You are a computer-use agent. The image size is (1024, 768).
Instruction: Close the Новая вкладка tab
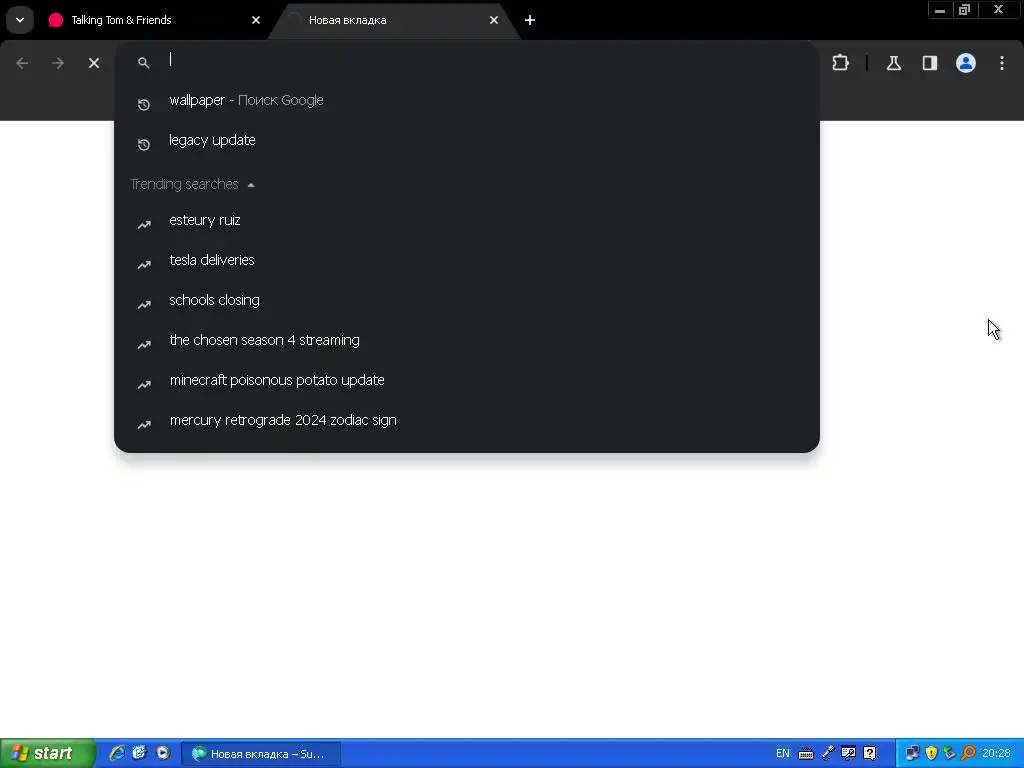[494, 20]
